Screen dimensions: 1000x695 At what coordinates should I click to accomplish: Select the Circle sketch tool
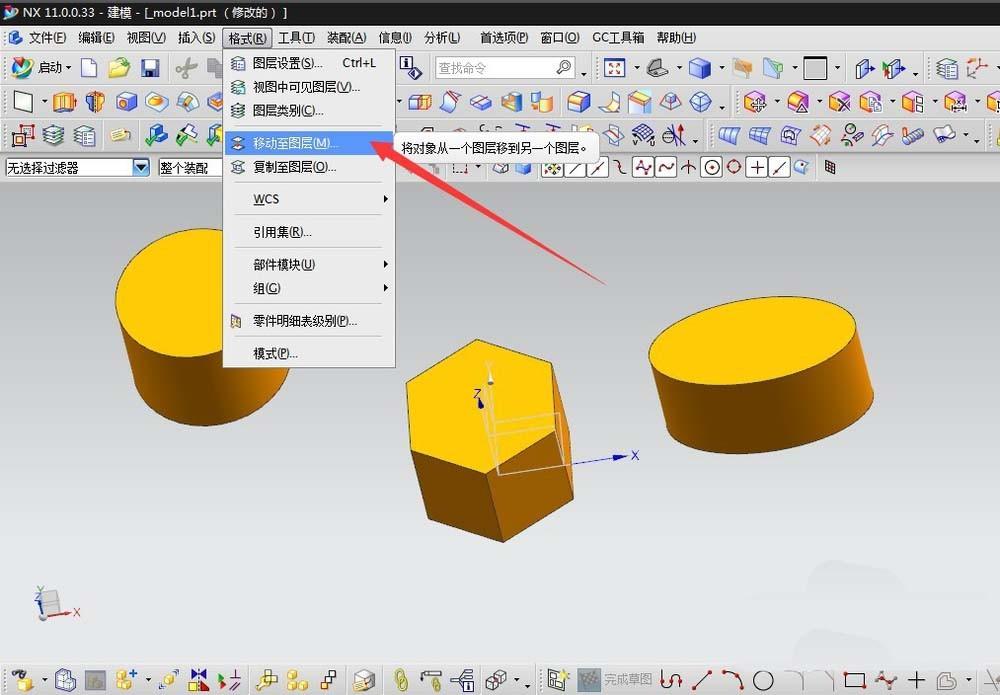(x=763, y=680)
